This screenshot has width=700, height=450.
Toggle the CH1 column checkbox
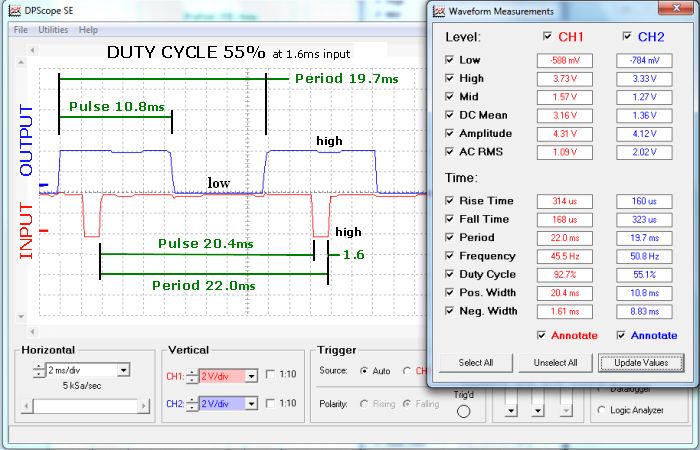pos(547,36)
